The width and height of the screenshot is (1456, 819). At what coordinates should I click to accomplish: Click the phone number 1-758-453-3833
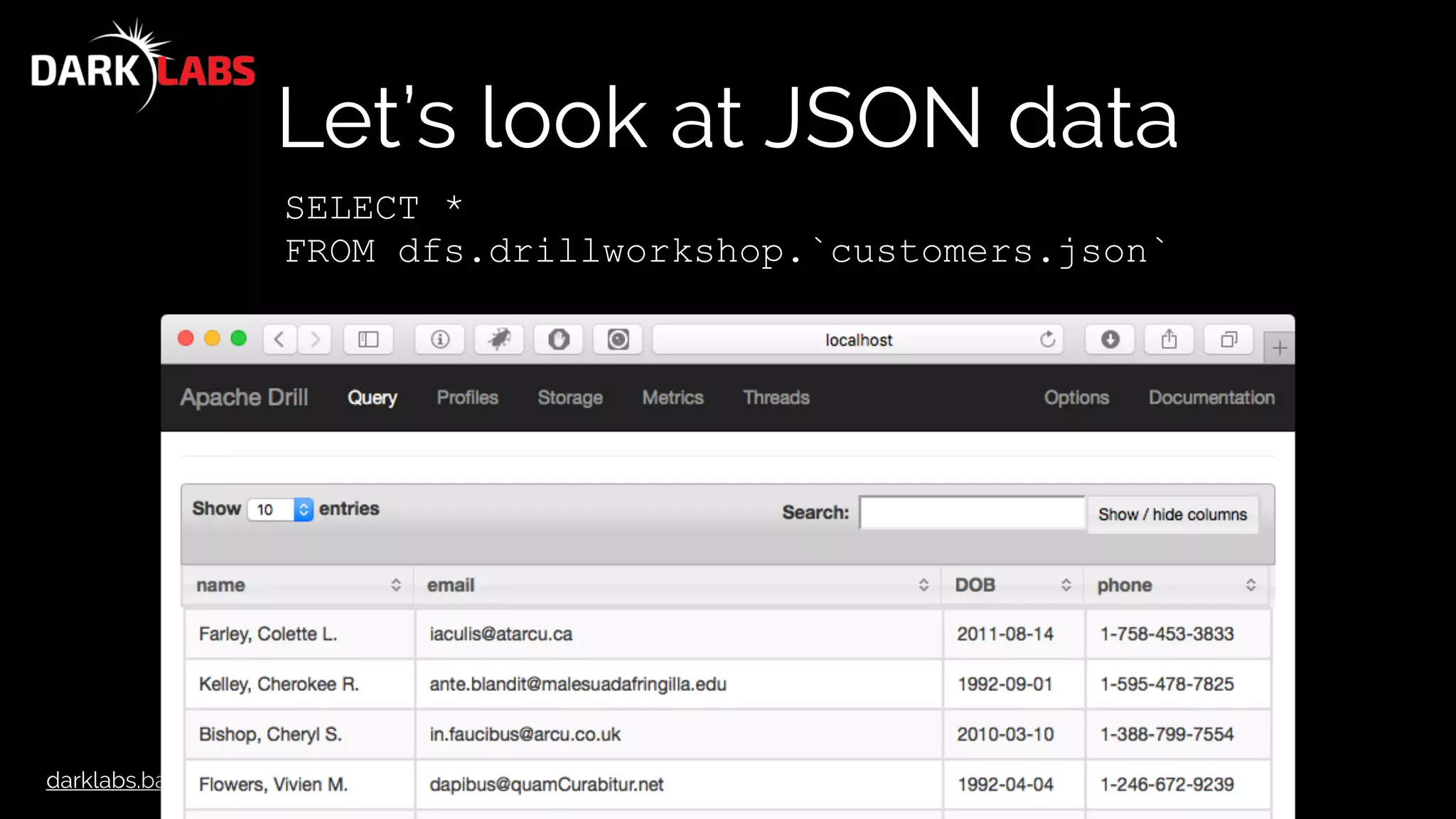1167,633
